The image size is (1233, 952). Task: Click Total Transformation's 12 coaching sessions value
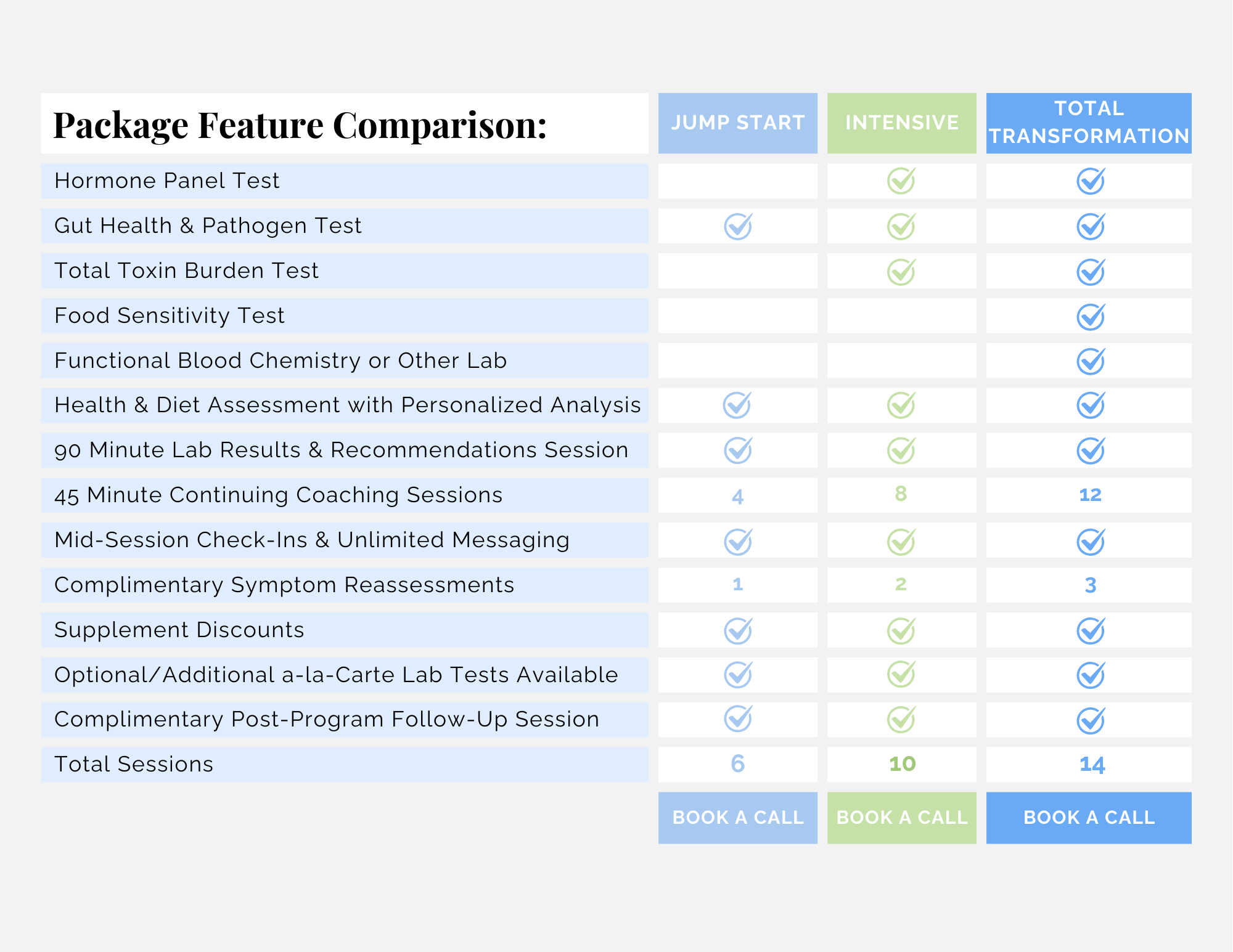click(x=1090, y=495)
